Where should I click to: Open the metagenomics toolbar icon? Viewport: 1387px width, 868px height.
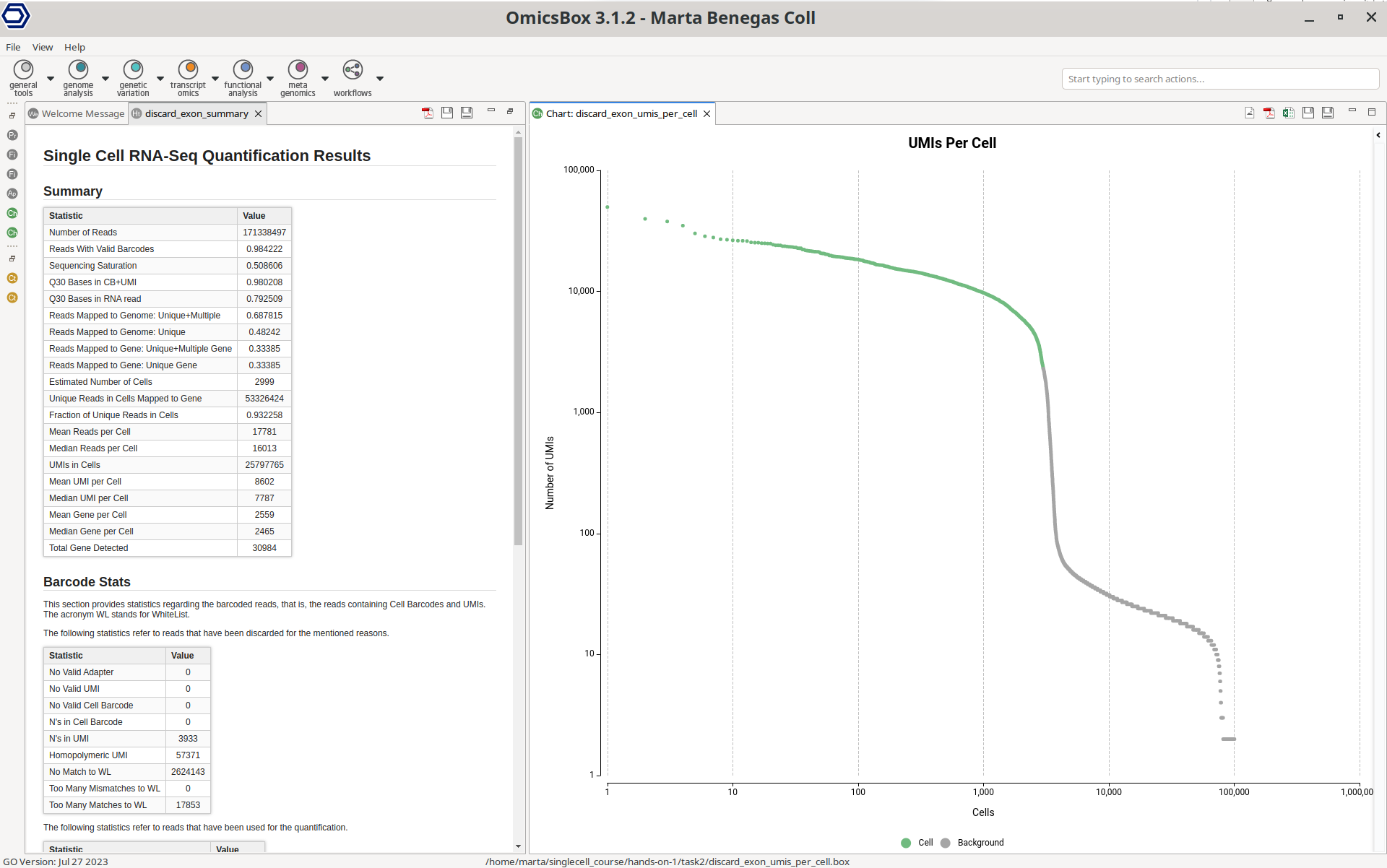[298, 78]
